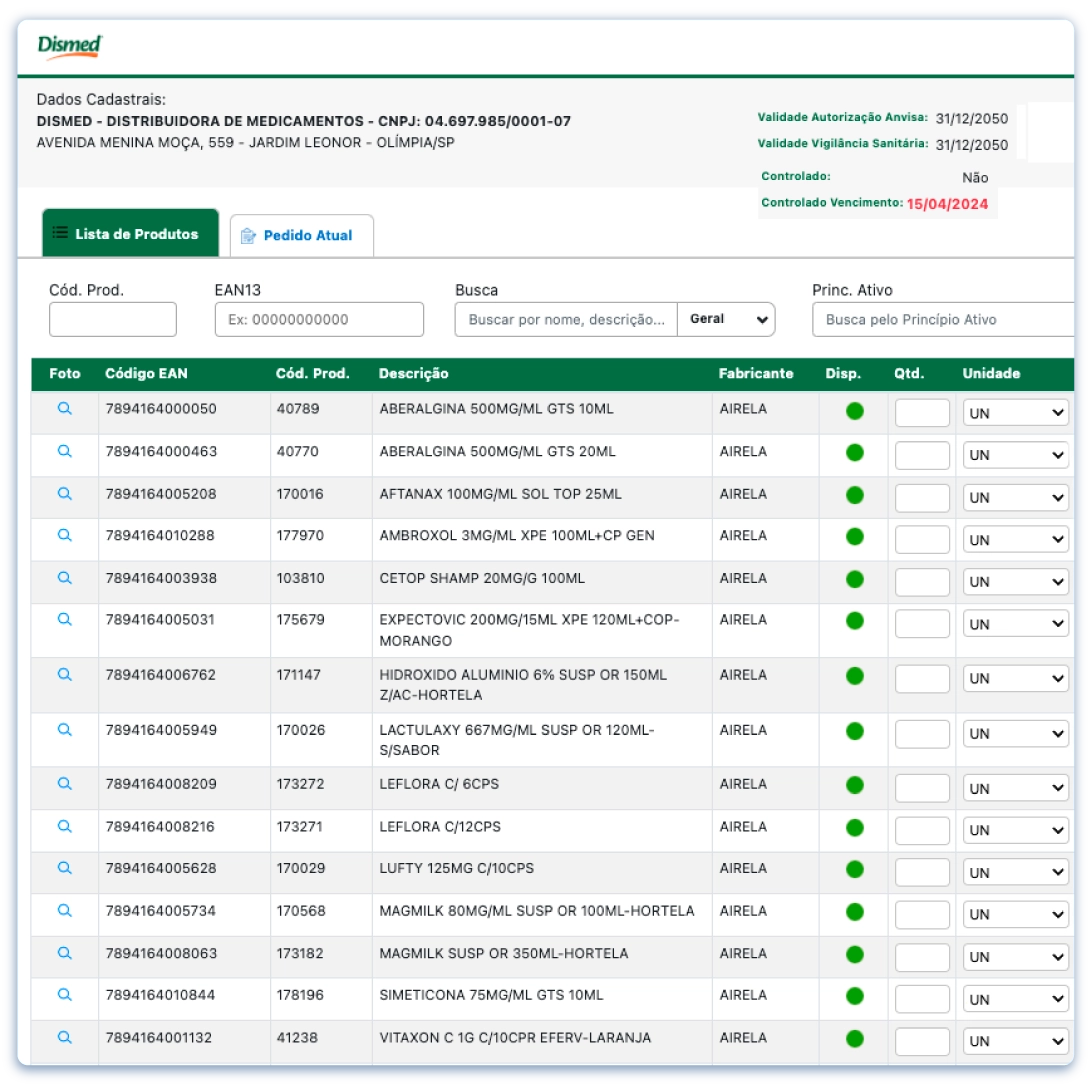View photo for LUFTY 125MG C/10CPS

65,868
